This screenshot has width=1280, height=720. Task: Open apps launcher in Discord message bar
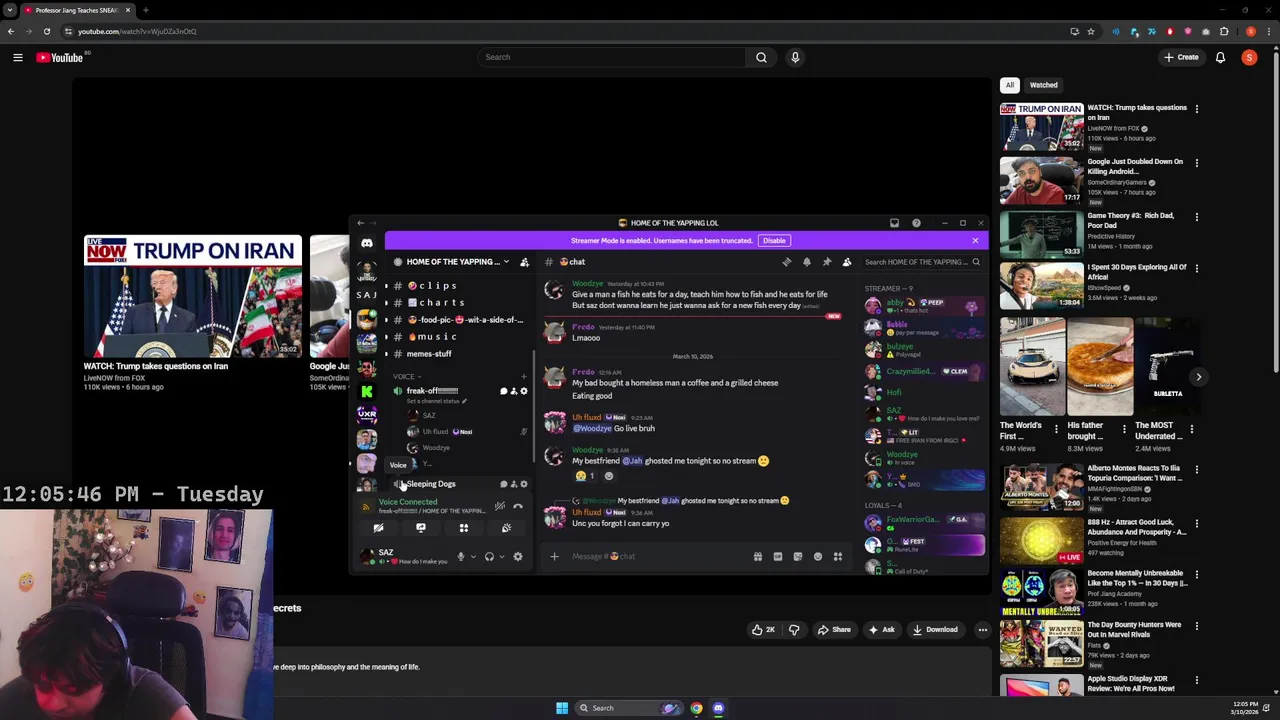838,557
